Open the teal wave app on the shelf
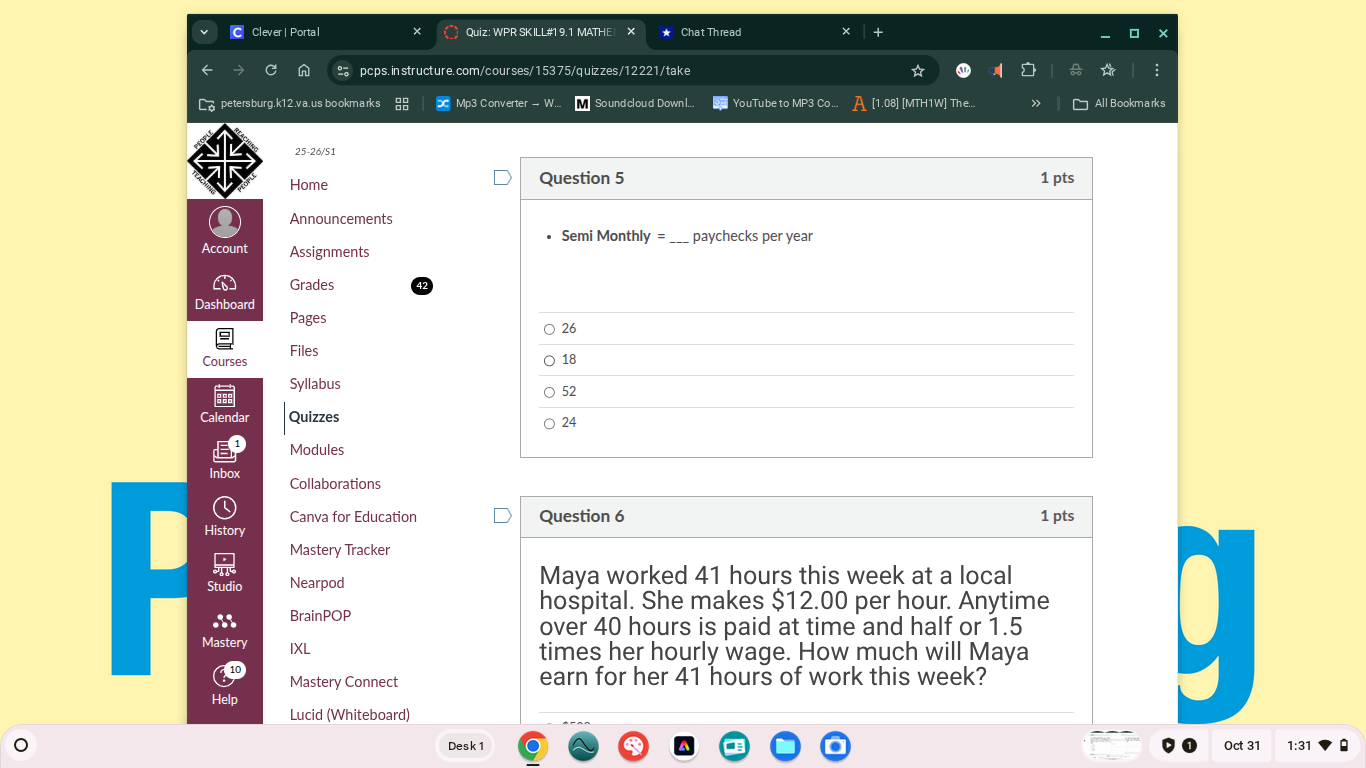 583,746
